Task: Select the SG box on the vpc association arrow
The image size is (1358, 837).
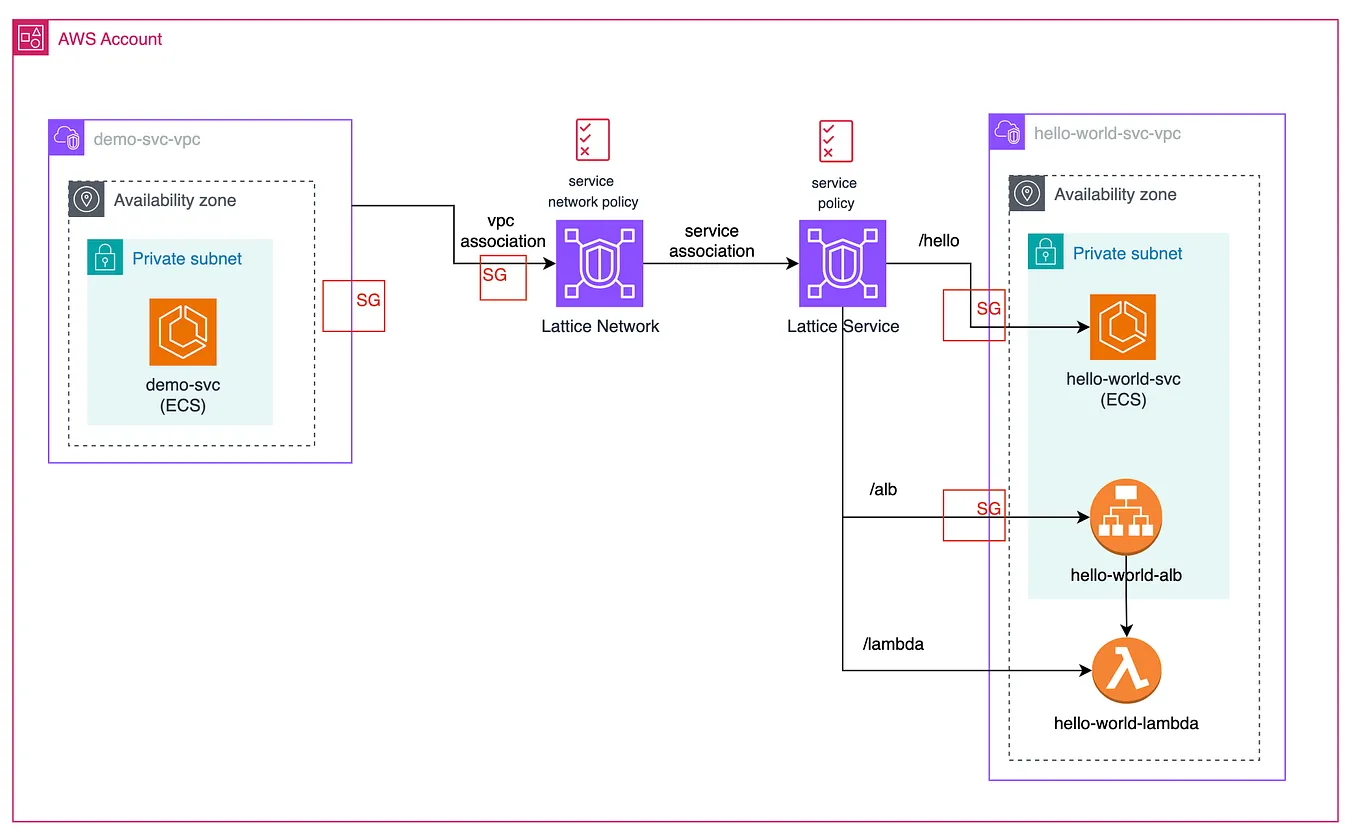Action: (503, 277)
